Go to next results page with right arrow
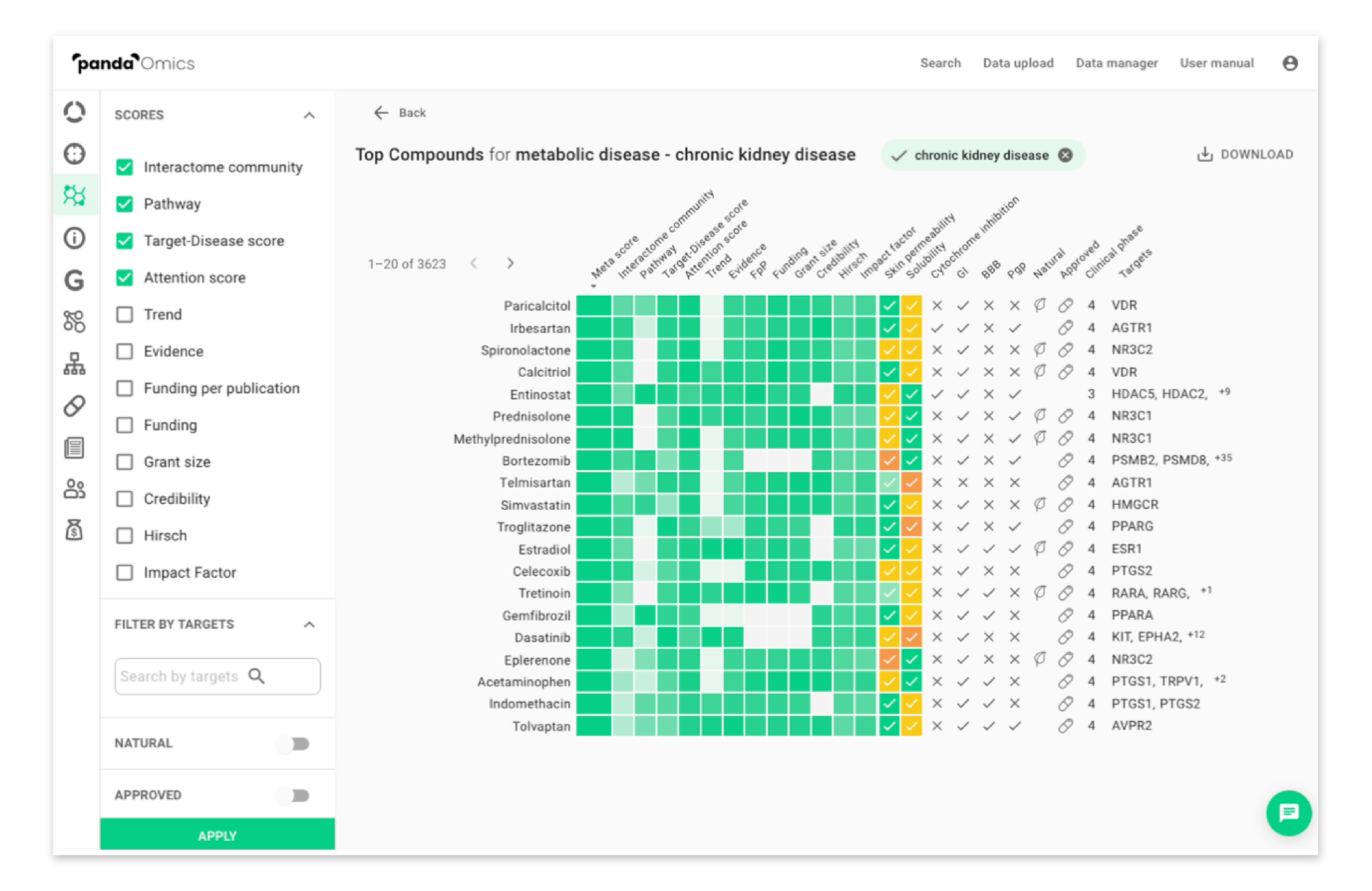1372x891 pixels. (x=510, y=264)
